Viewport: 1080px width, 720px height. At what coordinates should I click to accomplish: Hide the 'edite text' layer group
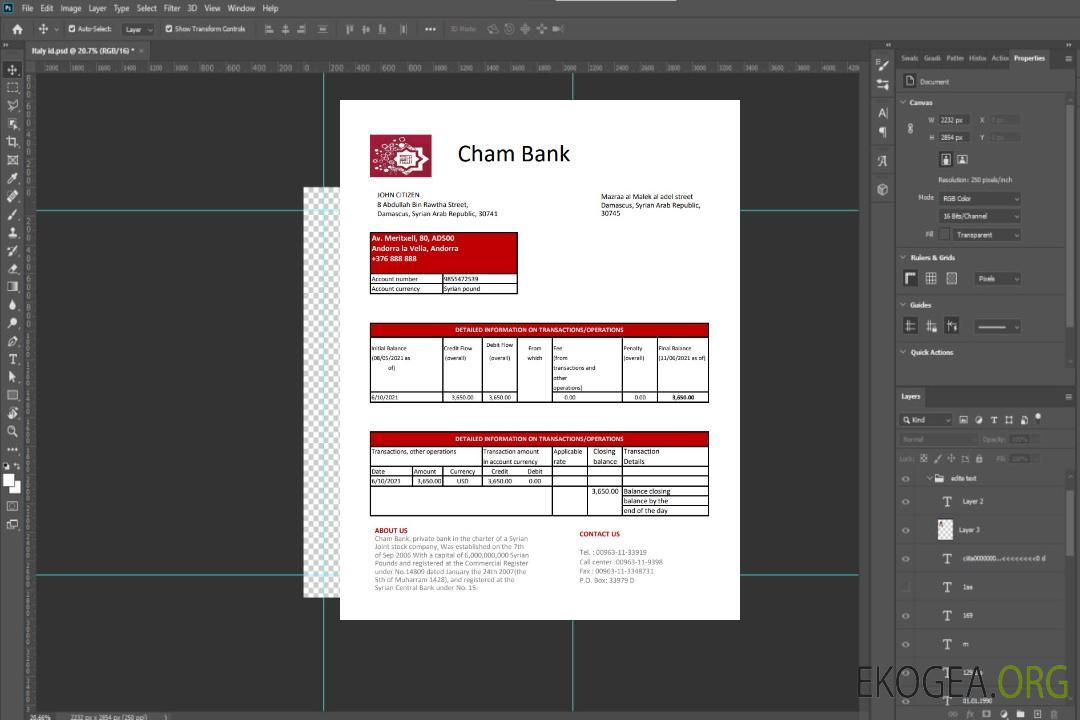[x=906, y=479]
